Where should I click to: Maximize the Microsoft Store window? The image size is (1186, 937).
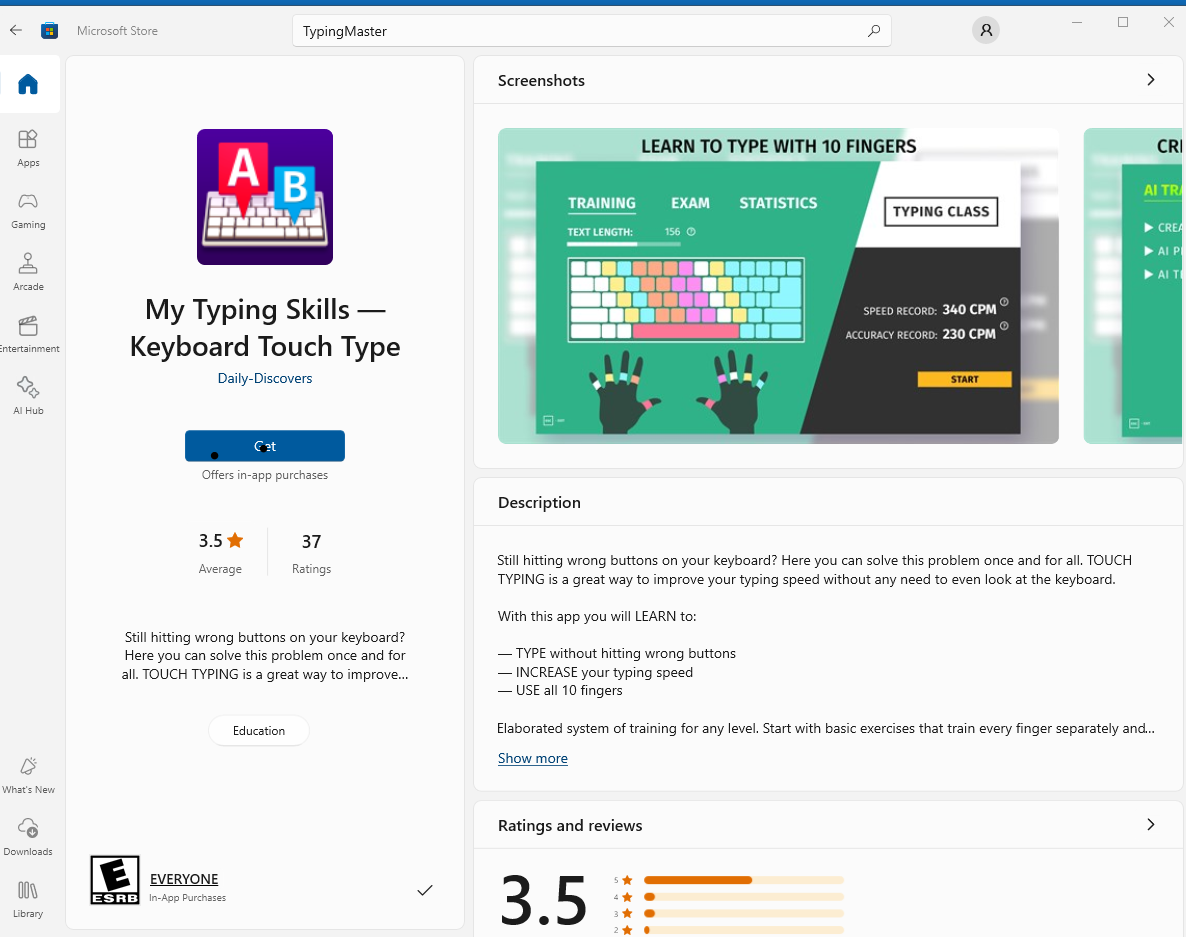(1123, 23)
